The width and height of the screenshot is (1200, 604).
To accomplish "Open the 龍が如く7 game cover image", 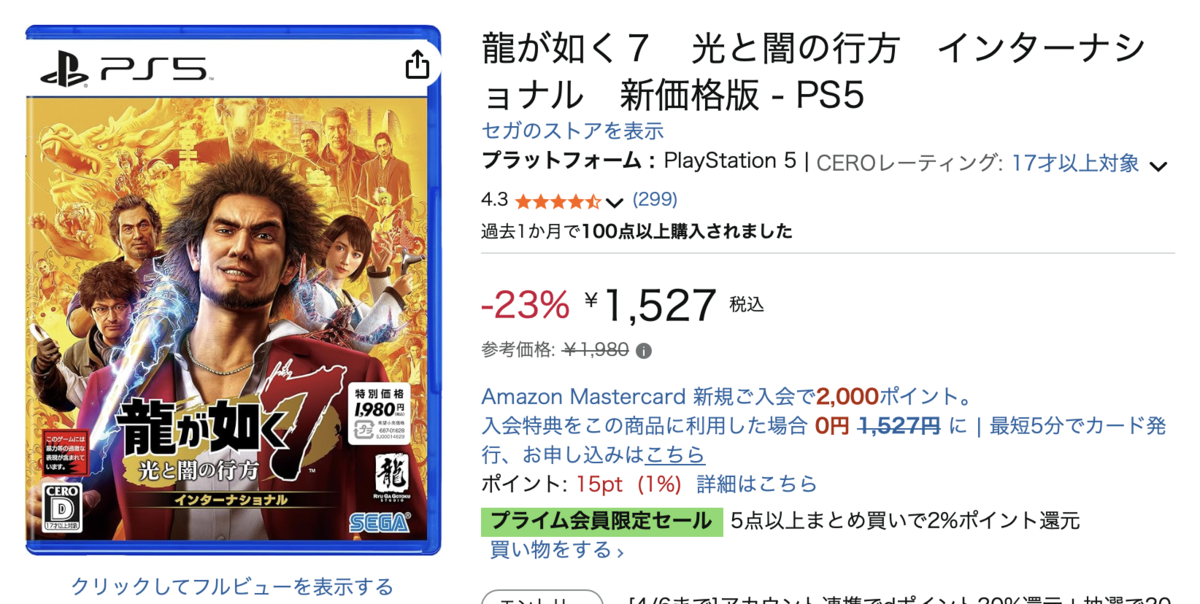I will (x=233, y=290).
